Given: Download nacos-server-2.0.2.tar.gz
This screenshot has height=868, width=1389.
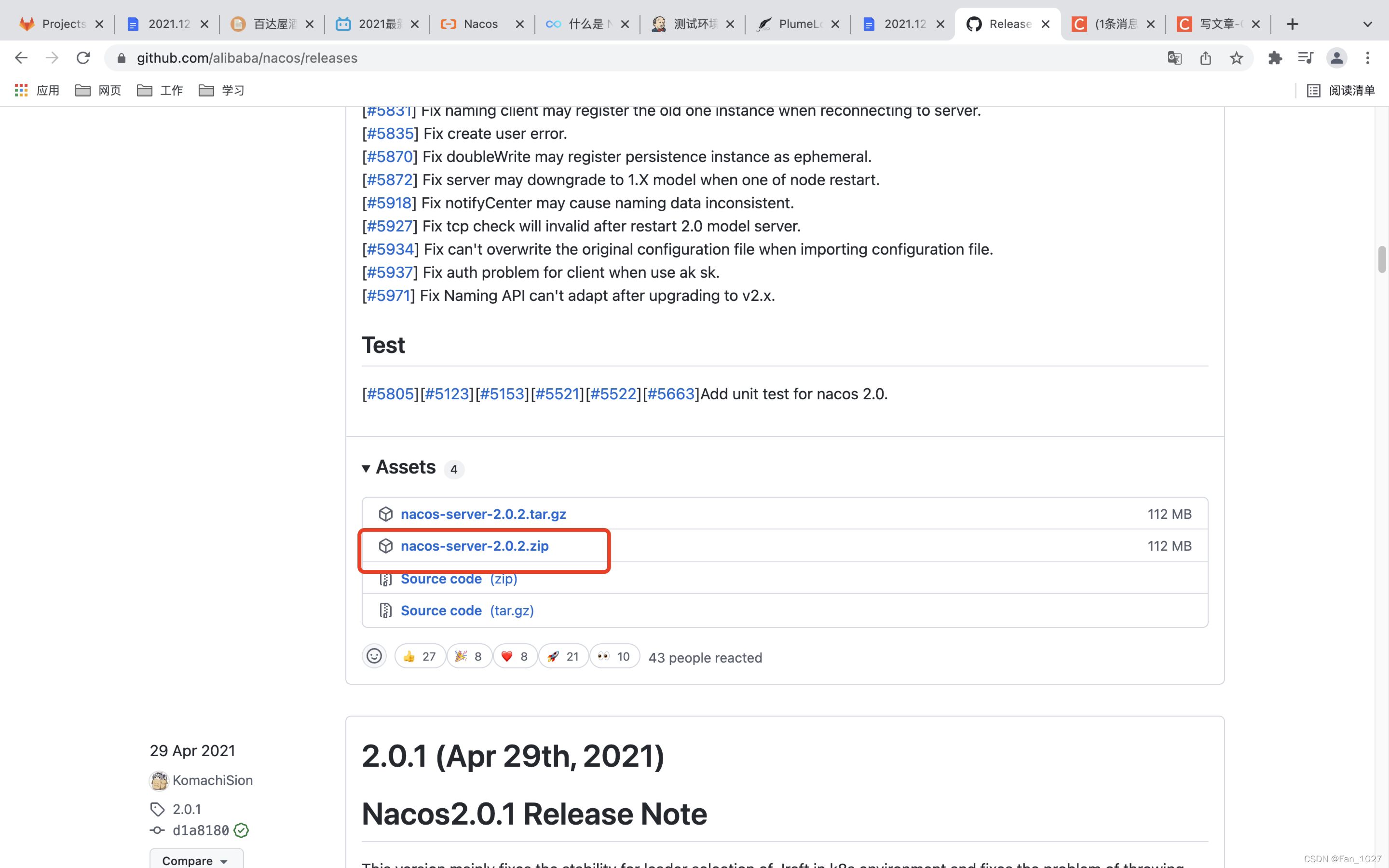Looking at the screenshot, I should point(483,514).
